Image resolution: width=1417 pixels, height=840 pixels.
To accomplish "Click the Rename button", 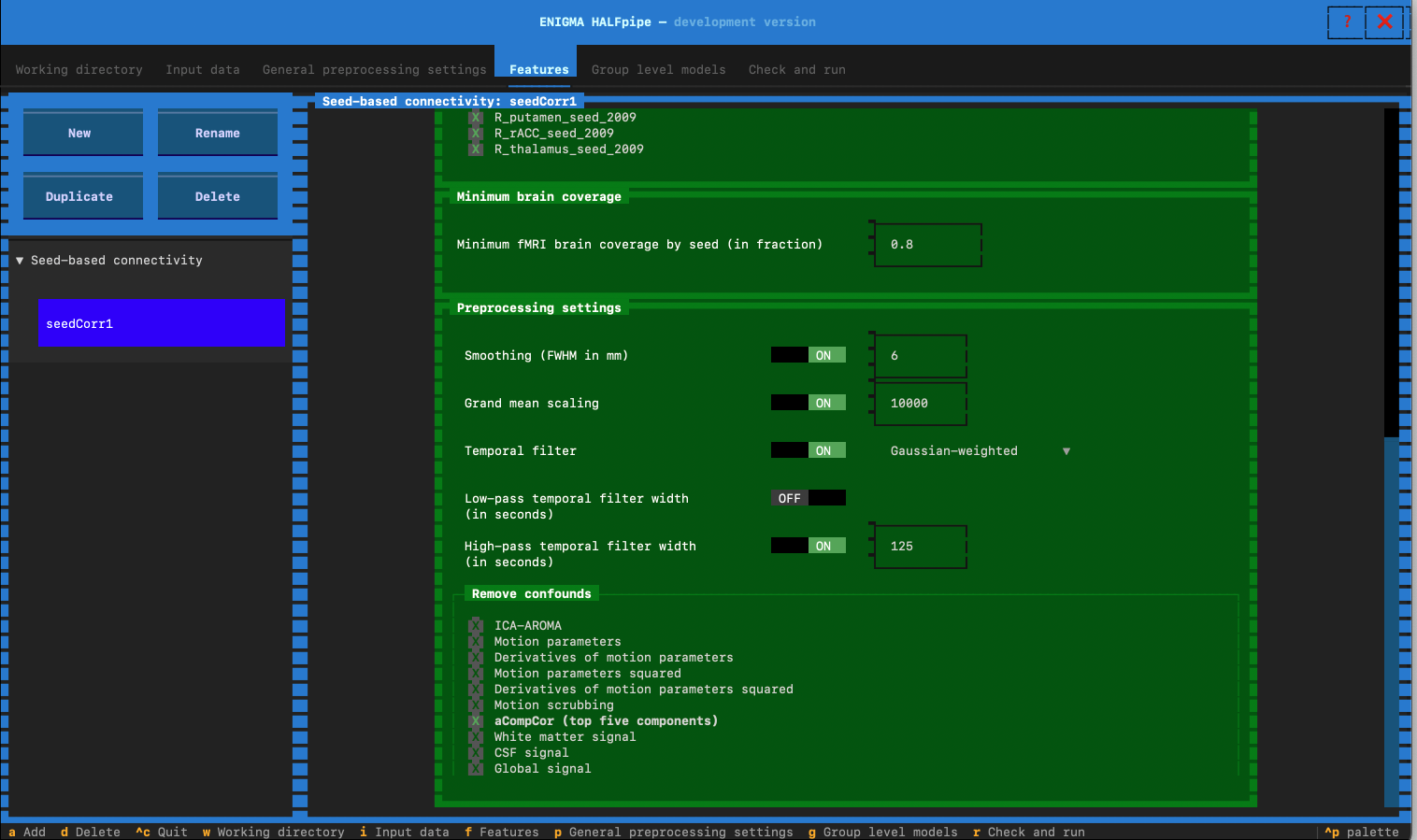I will point(218,133).
